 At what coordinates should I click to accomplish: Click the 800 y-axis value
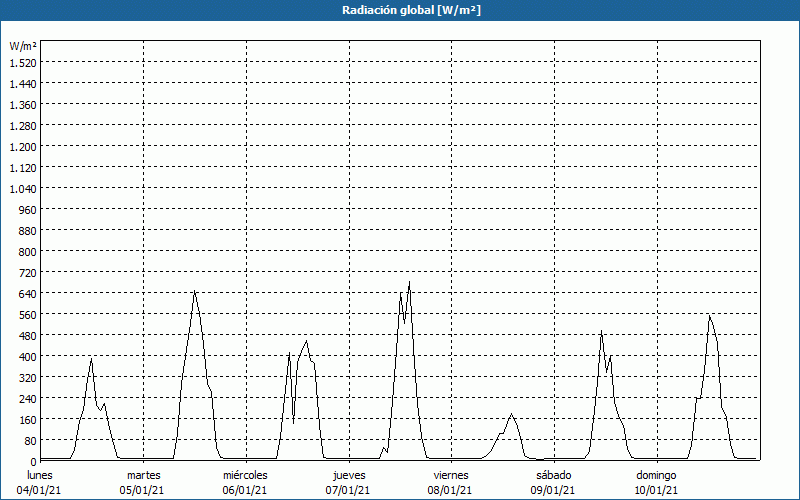(28, 252)
